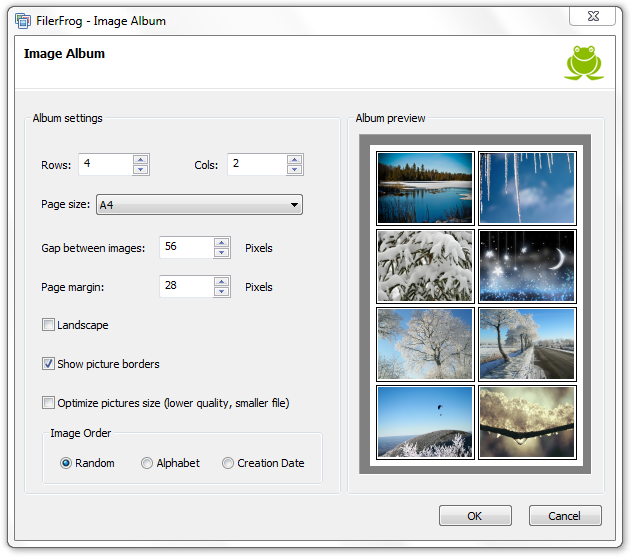Click the water droplet branch thumbnail
This screenshot has width=631, height=557.
[x=527, y=422]
